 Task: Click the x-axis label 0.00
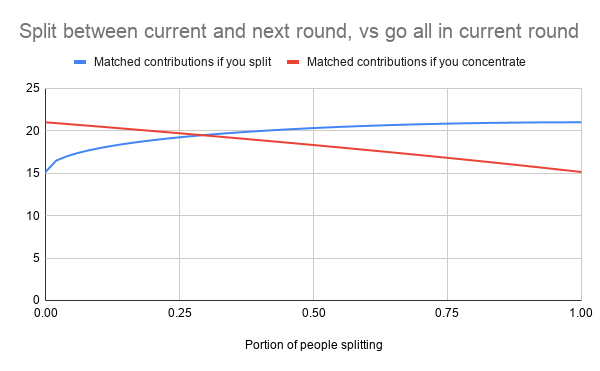46,313
